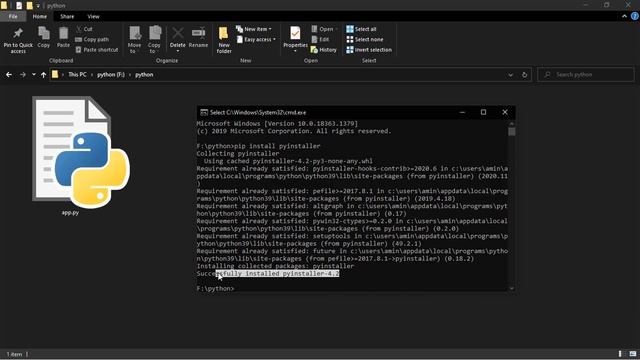Create a New folder
Image resolution: width=640 pixels, height=360 pixels.
tap(224, 40)
